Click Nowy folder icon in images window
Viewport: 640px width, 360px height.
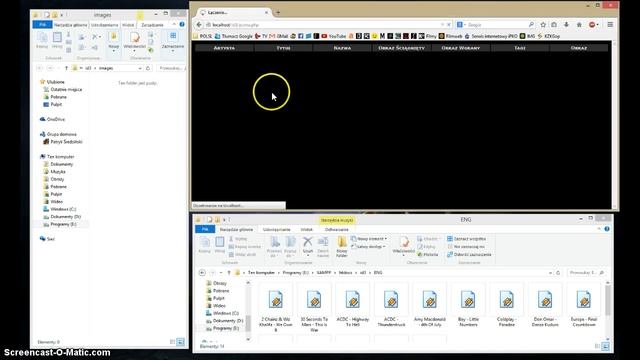113,40
